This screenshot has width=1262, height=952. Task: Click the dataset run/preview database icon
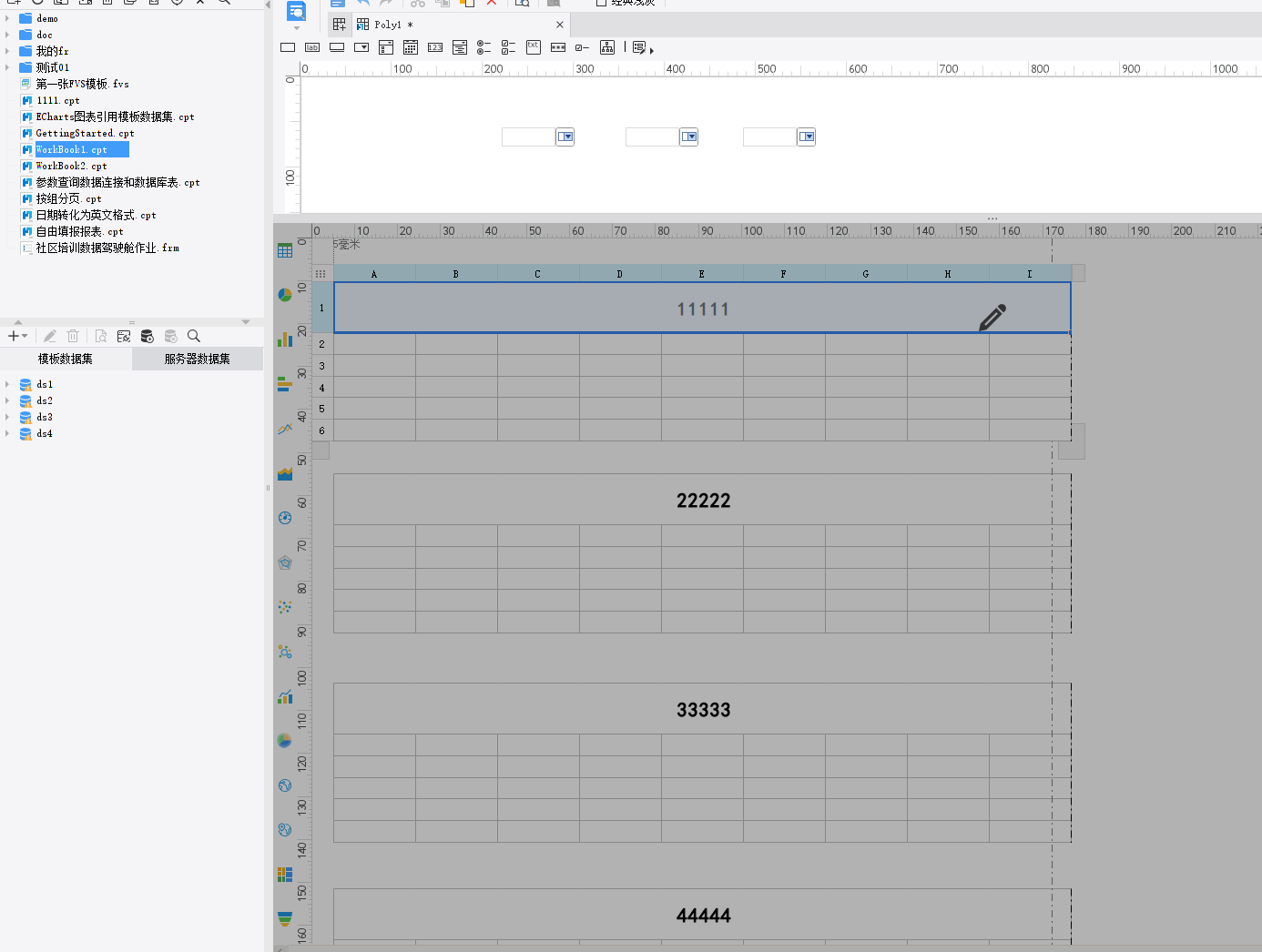(x=148, y=336)
